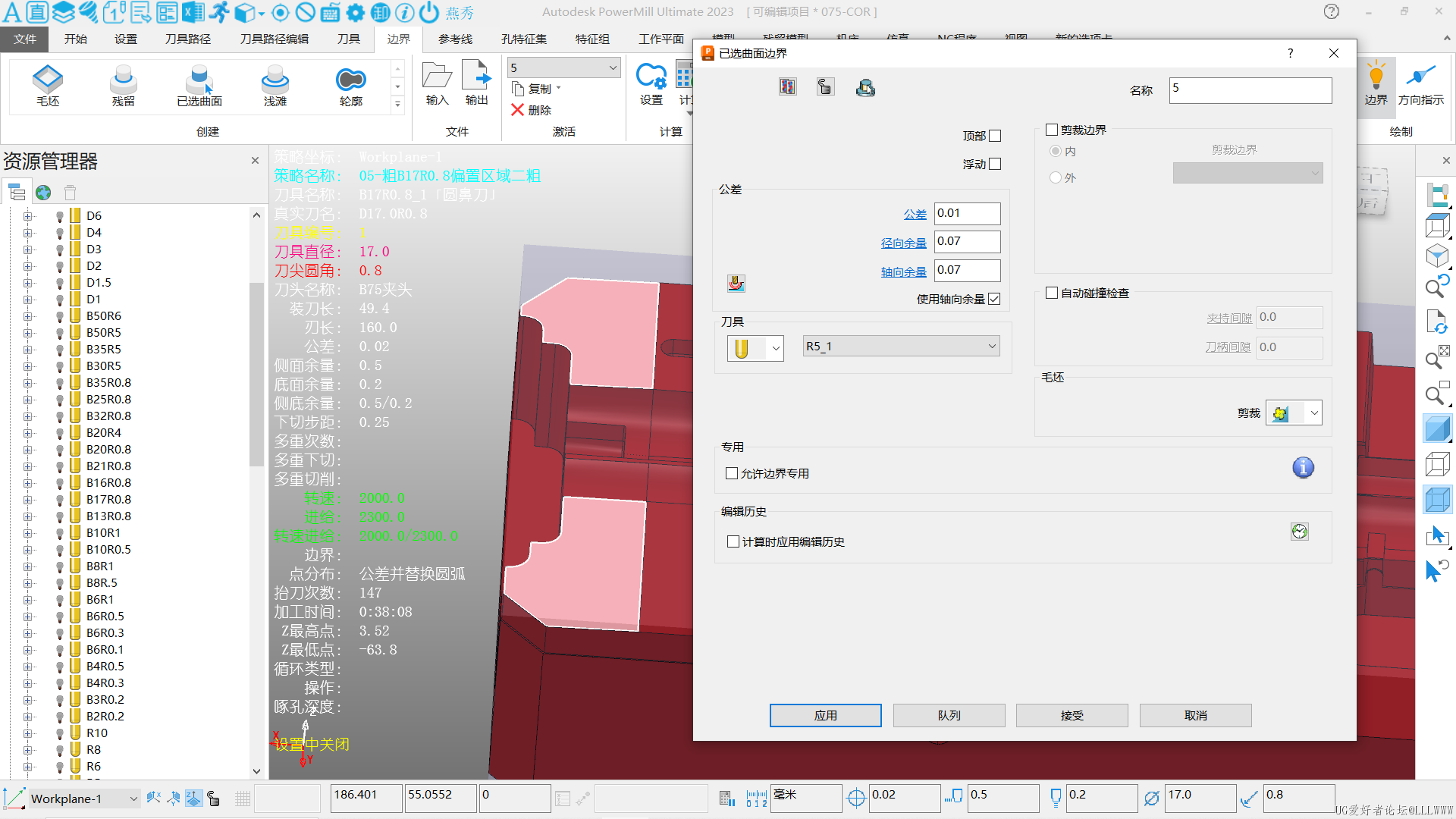Click the 应用 (Apply) button
The image size is (1456, 819).
[825, 715]
